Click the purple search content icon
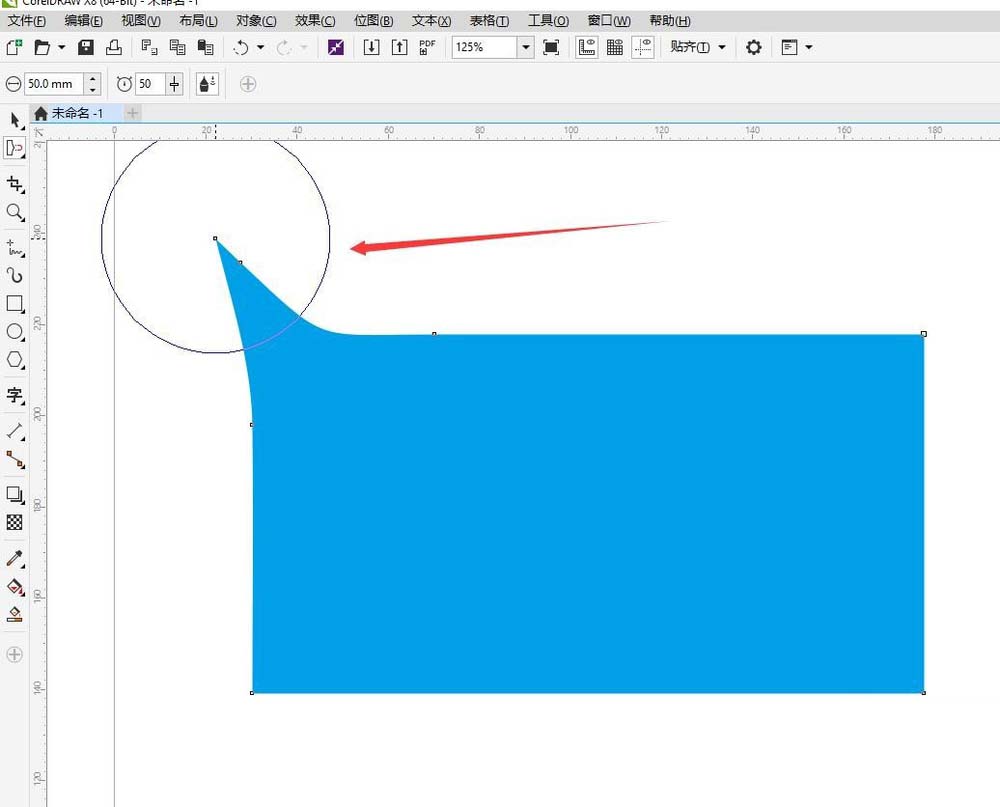The image size is (1000, 807). click(335, 47)
